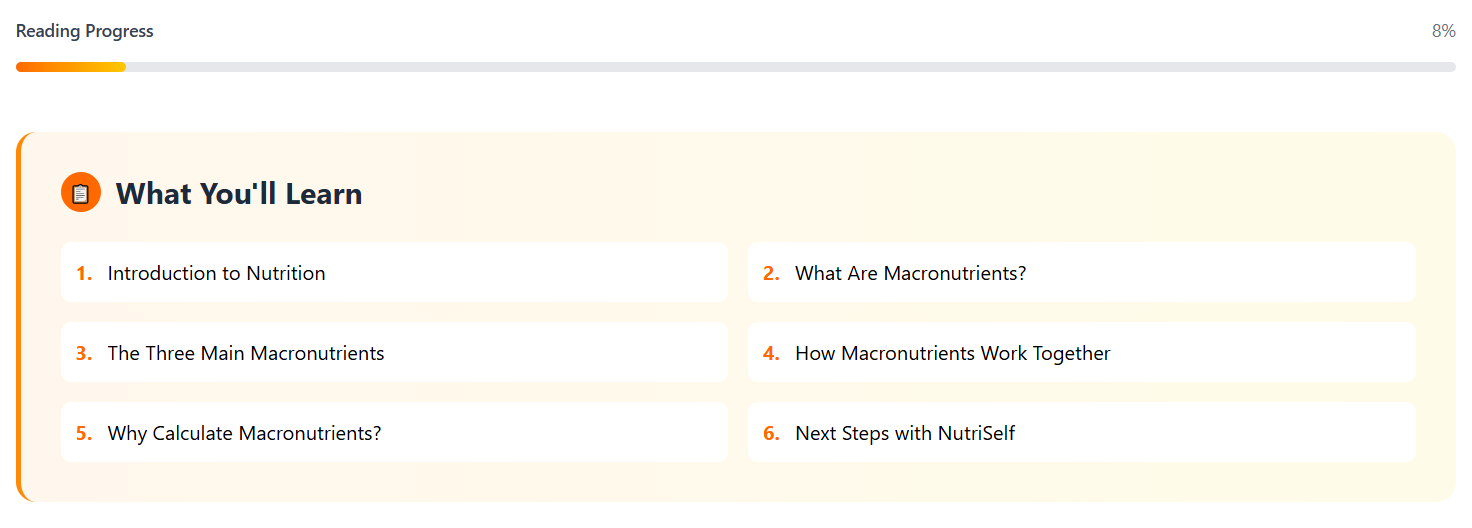Click number 5 beside Why Calculate Macronutrients?
This screenshot has height=528, width=1472.
pos(84,433)
